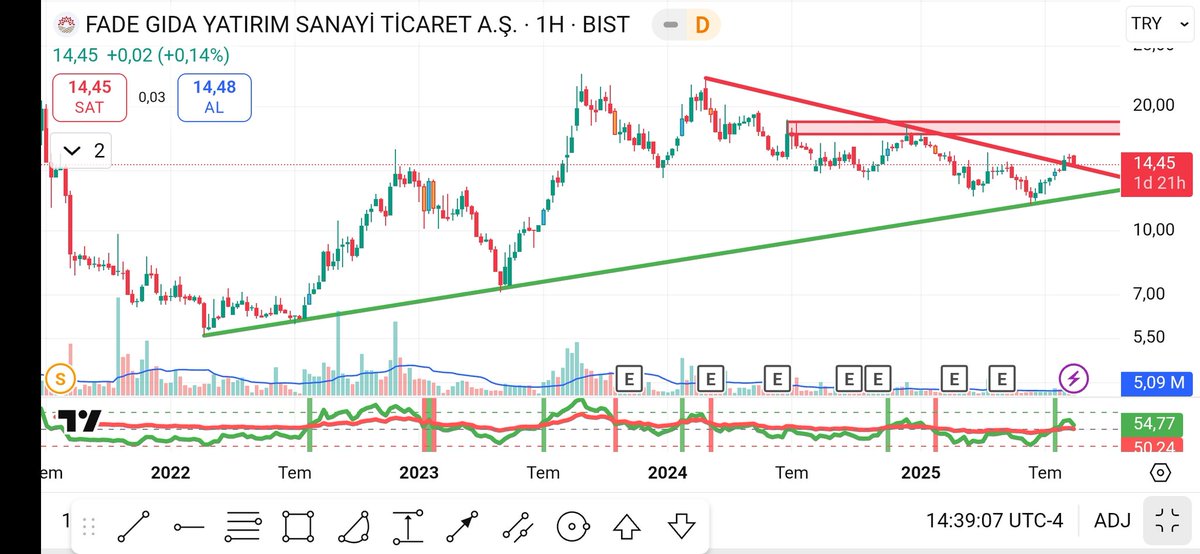Viewport: 1200px width, 554px height.
Task: Tap the purple lightning bolt icon
Action: click(1074, 378)
